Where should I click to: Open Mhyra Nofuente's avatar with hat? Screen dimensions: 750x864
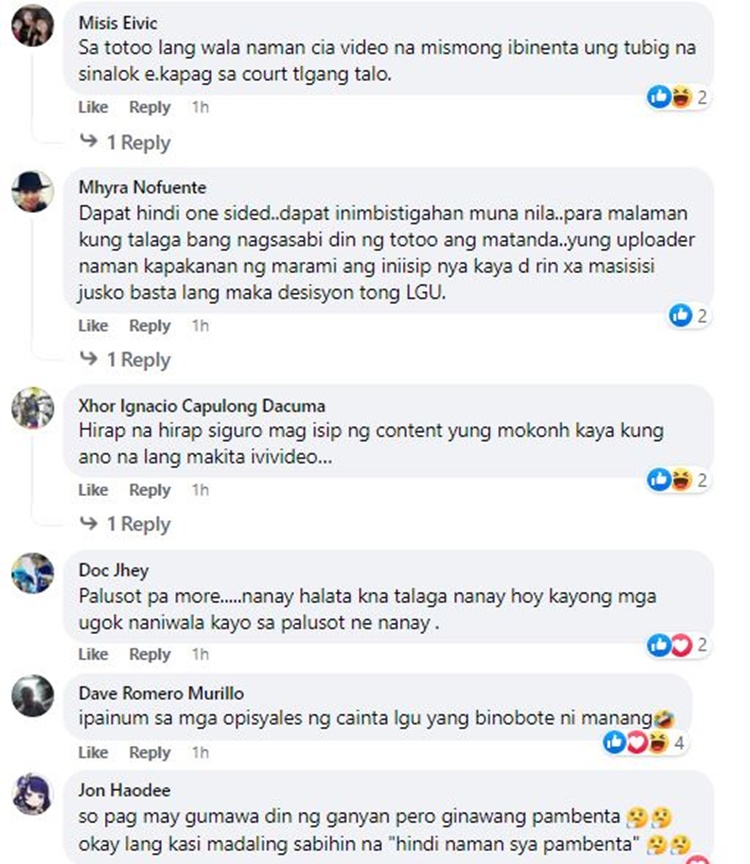pos(33,191)
